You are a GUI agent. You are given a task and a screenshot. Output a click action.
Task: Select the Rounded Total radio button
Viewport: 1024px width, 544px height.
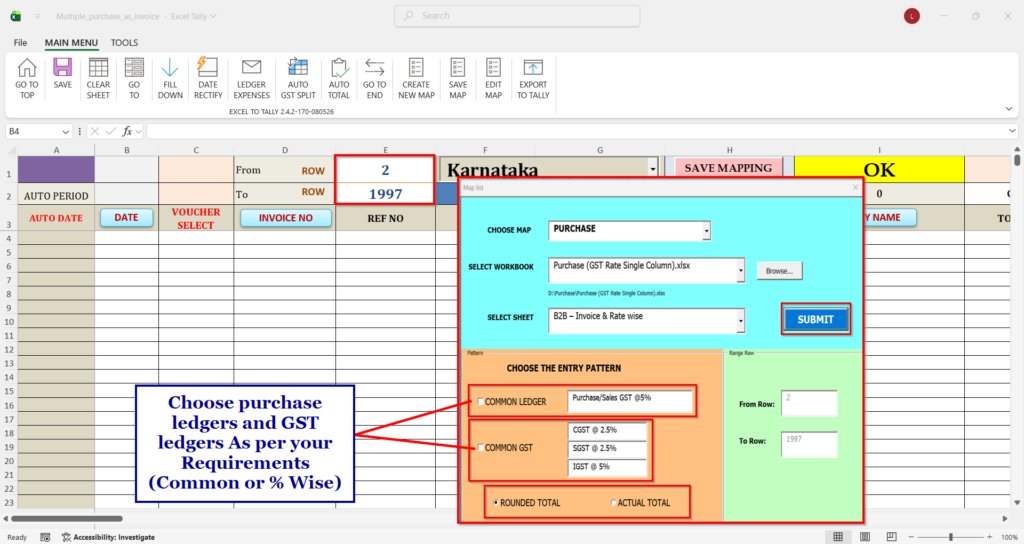(x=496, y=503)
